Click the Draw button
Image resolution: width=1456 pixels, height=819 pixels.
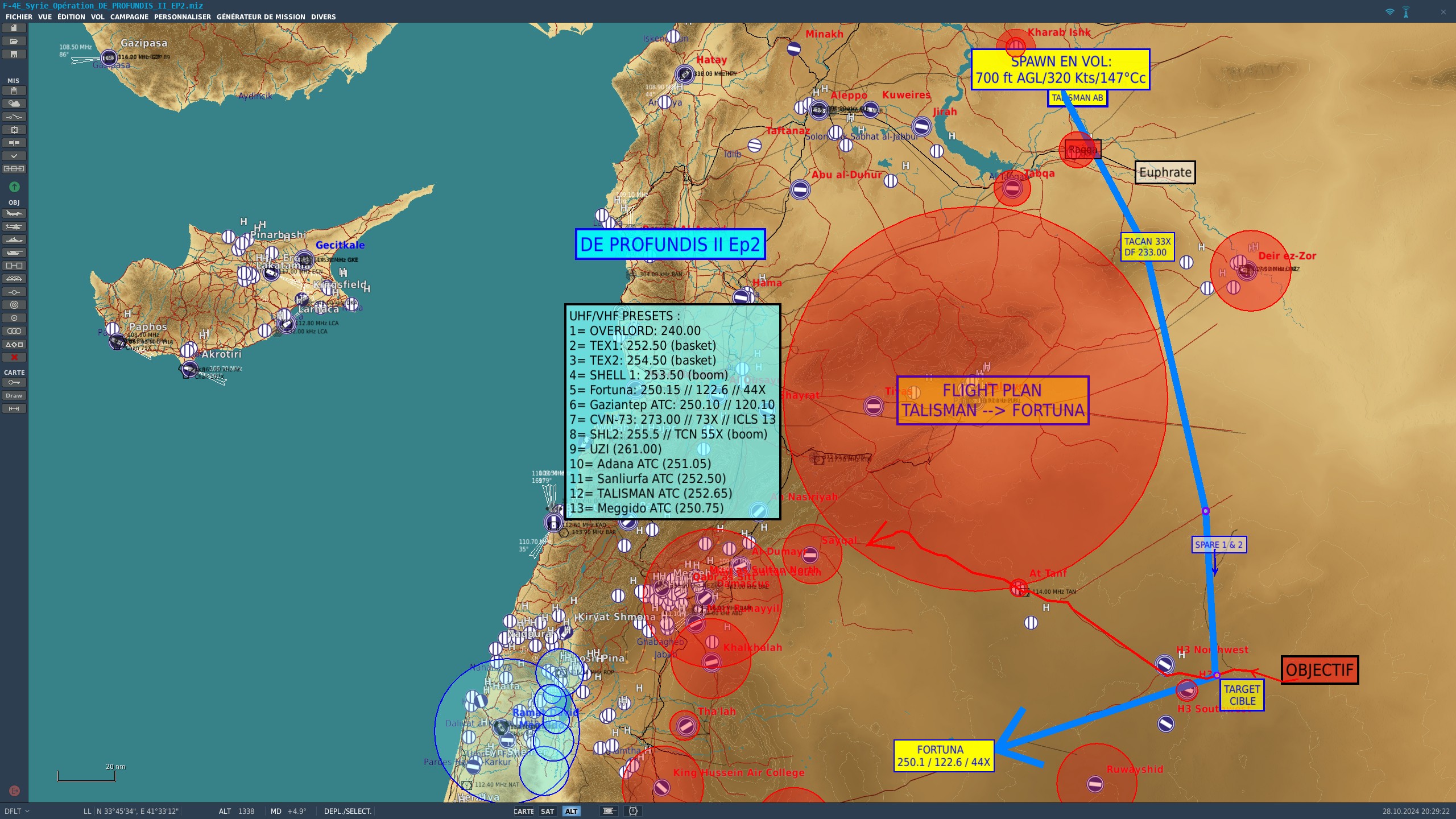pyautogui.click(x=14, y=396)
